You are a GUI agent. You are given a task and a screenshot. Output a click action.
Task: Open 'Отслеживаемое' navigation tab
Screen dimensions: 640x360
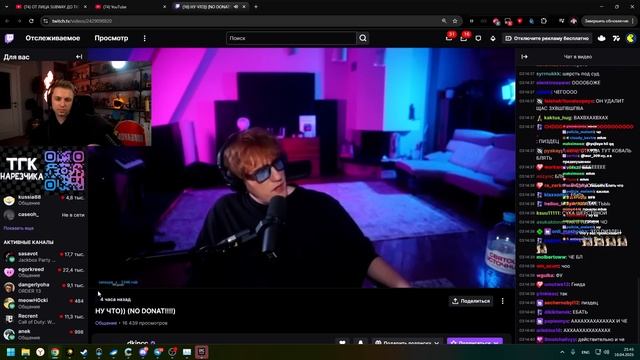point(53,38)
